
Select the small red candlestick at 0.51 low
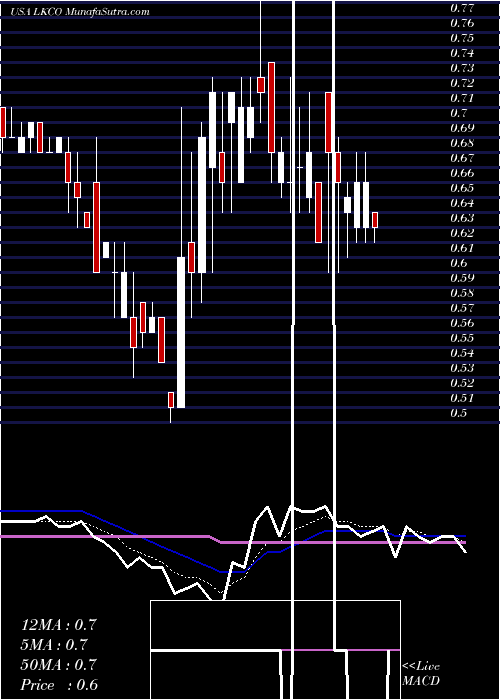[x=171, y=400]
